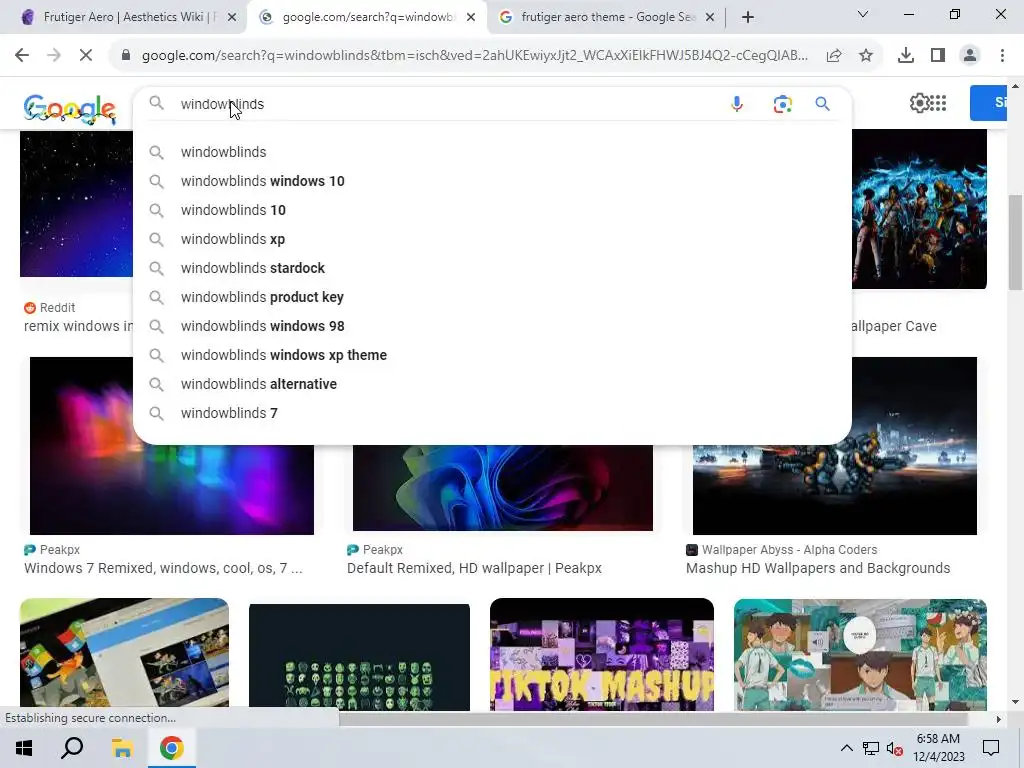Open File Explorer from taskbar
The image size is (1024, 768).
point(122,748)
